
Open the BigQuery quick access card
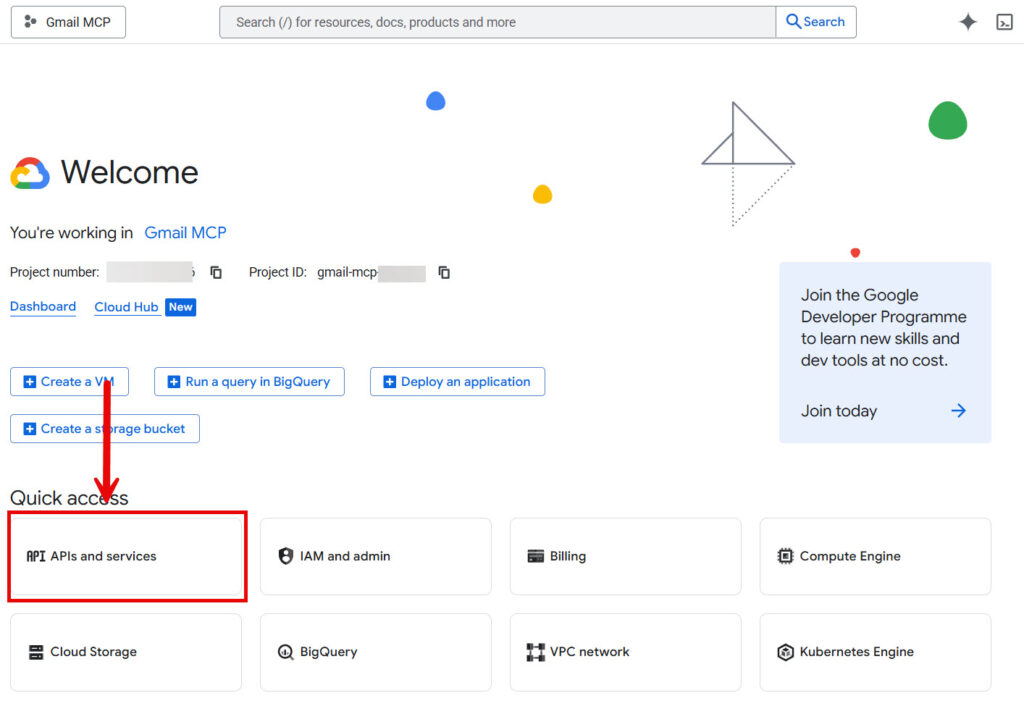pos(375,652)
